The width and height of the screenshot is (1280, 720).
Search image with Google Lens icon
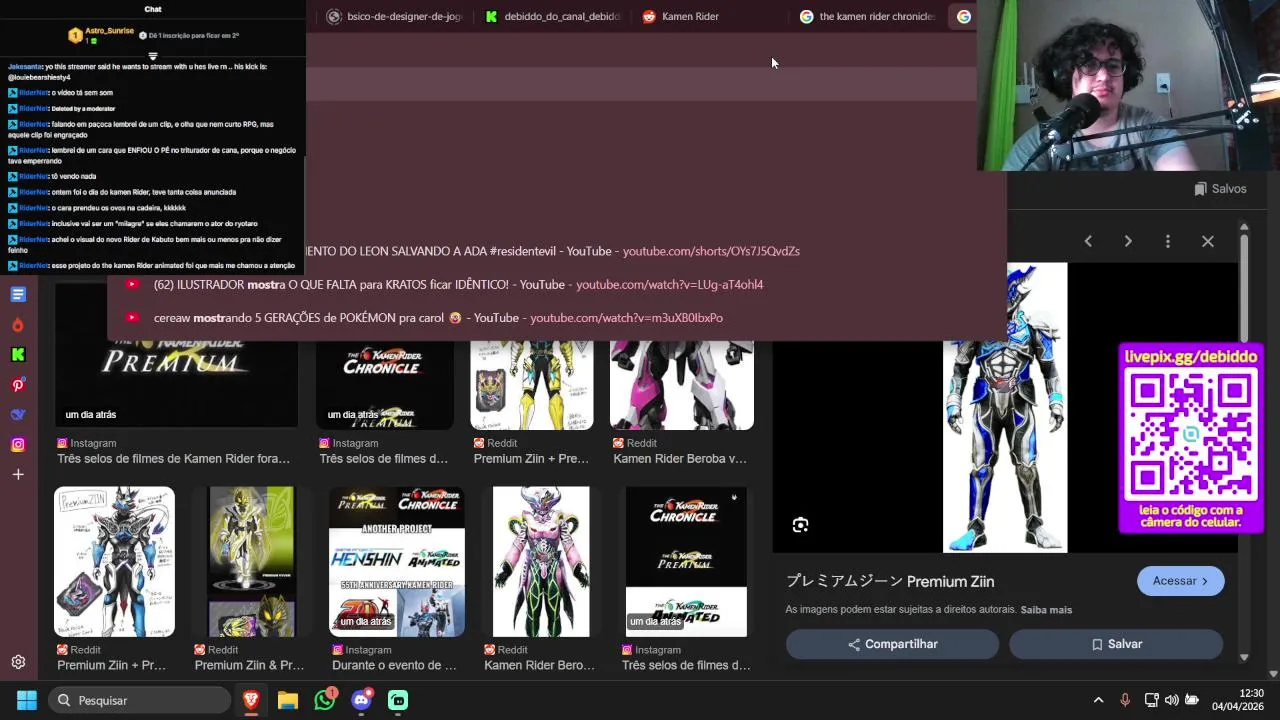(x=800, y=525)
